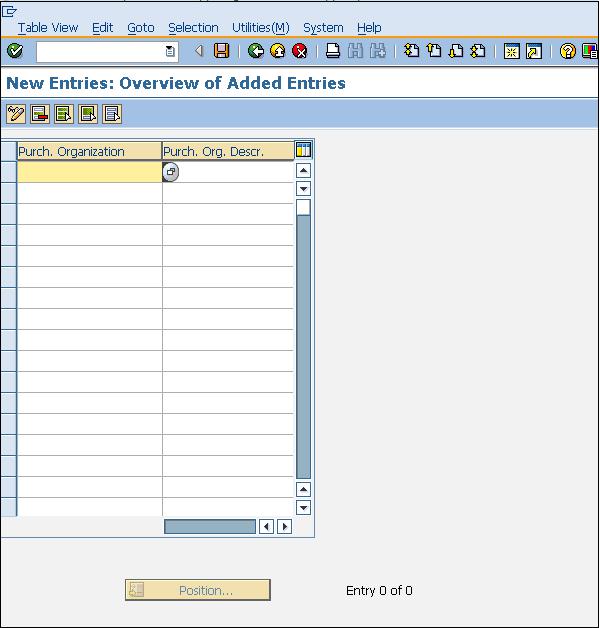Open the table configuration settings icon
This screenshot has height=628, width=600.
[303, 151]
